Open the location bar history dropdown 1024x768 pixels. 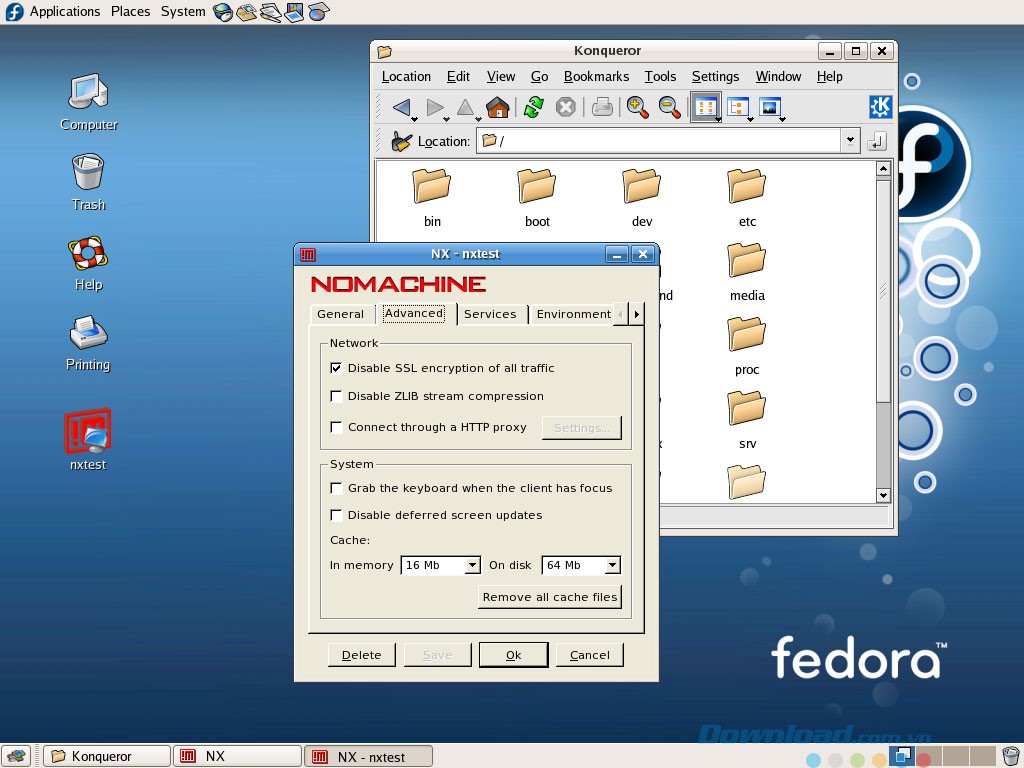tap(849, 141)
